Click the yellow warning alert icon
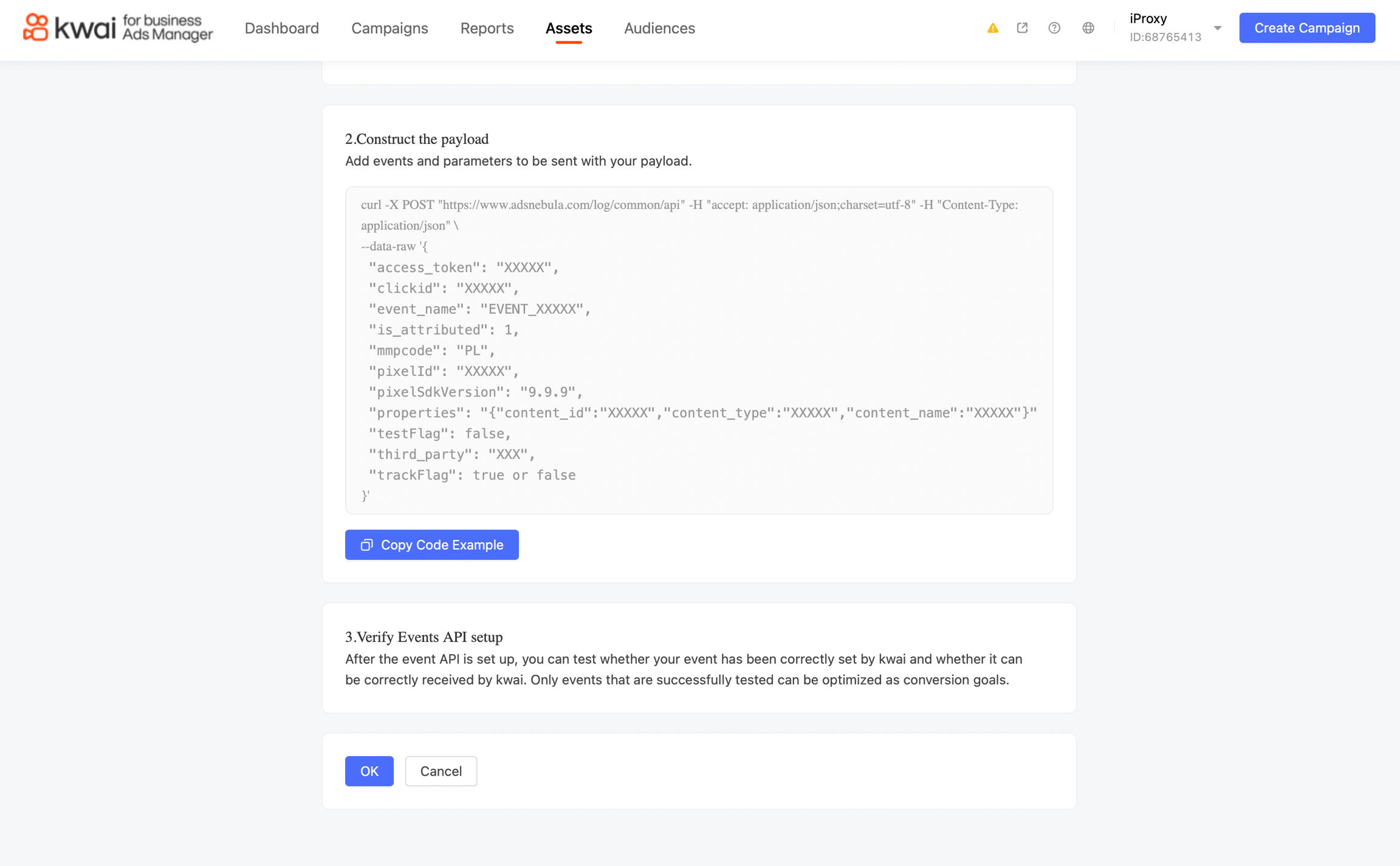1400x866 pixels. point(993,28)
